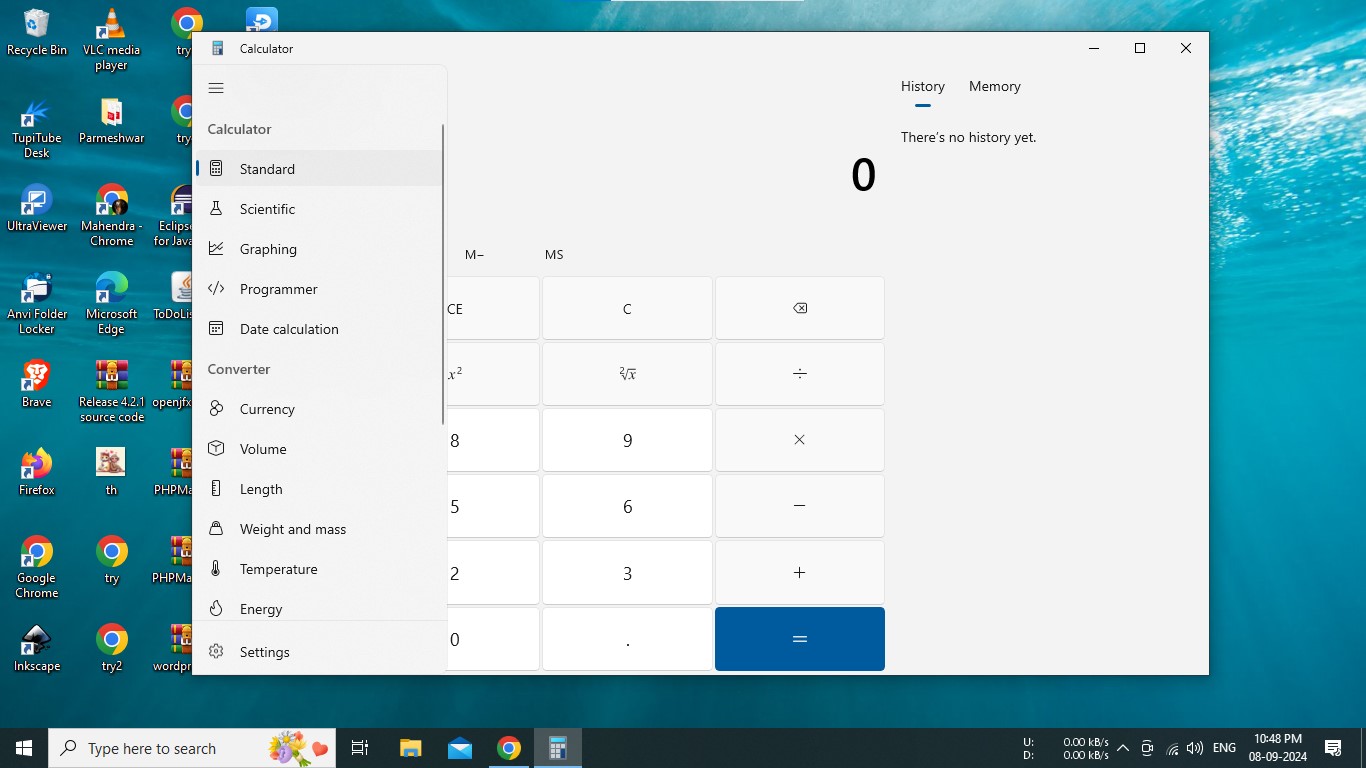The image size is (1366, 768).
Task: Select Brave browser desktop icon
Action: pyautogui.click(x=37, y=384)
